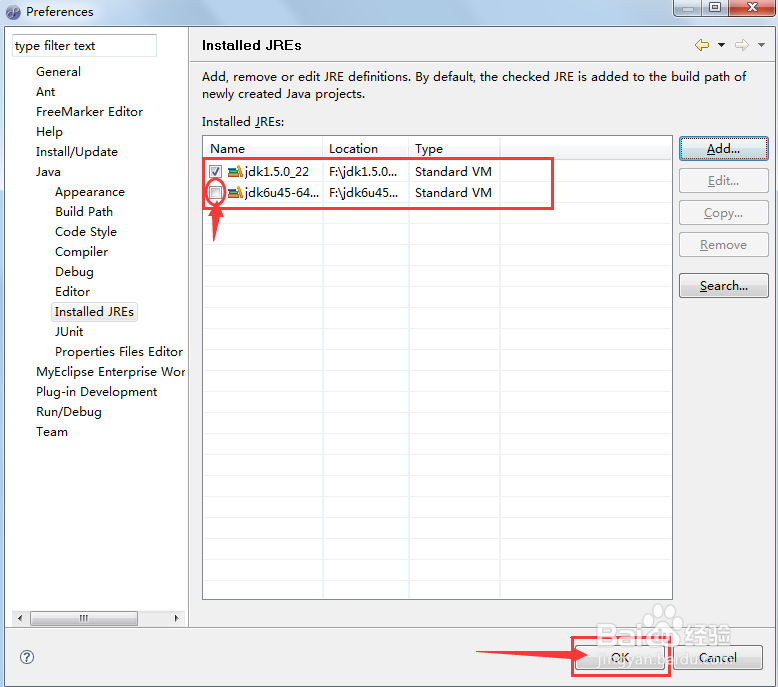Click the Copy... button

point(723,213)
